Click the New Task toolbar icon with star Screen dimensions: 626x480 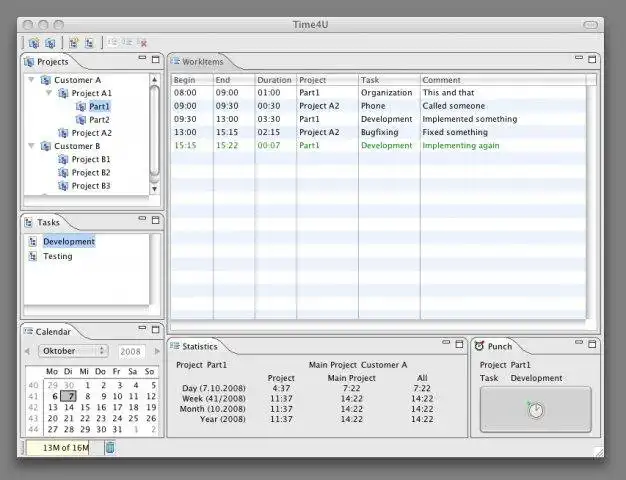pyautogui.click(x=73, y=43)
